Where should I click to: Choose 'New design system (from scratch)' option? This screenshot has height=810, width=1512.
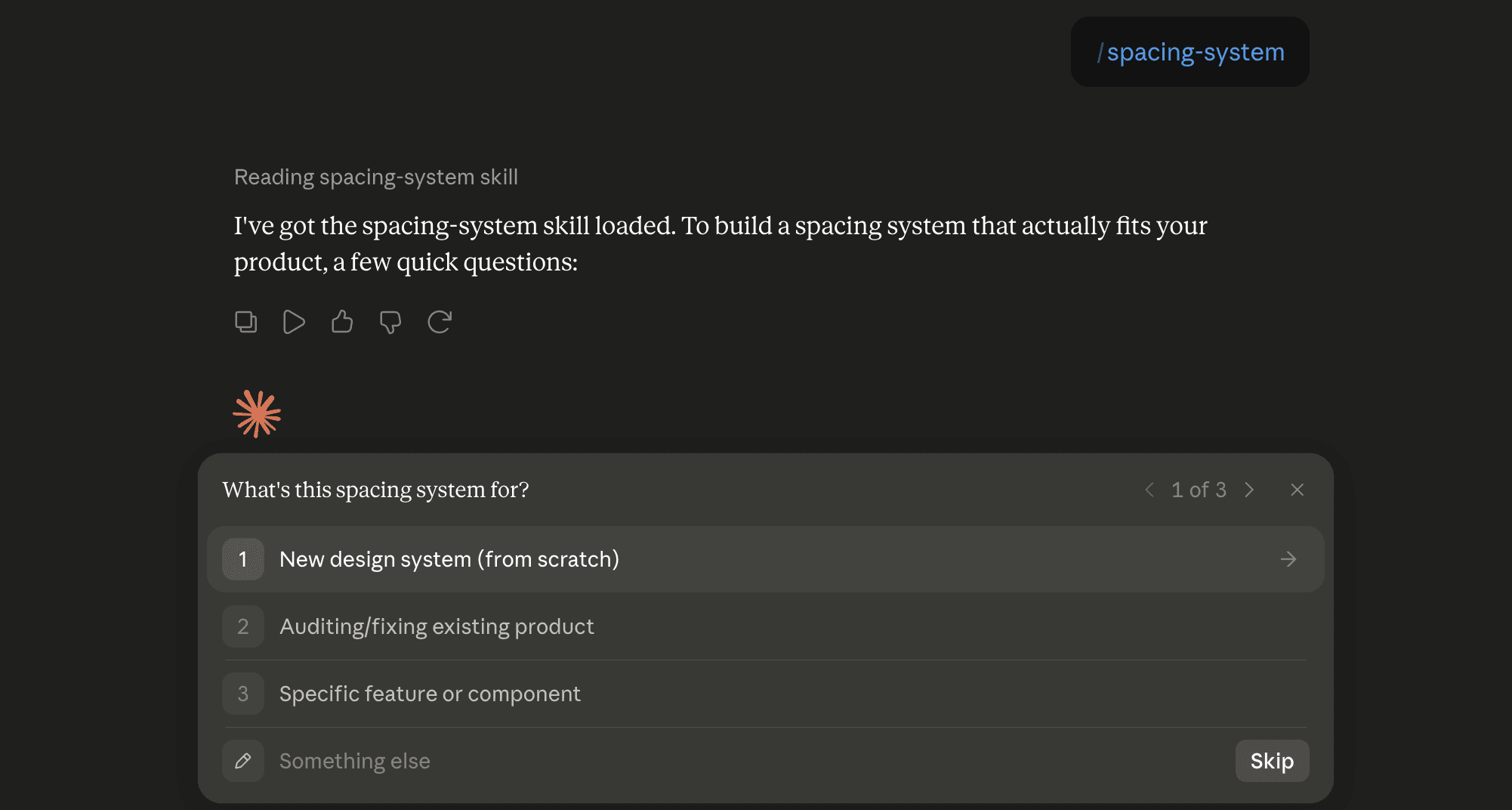click(x=765, y=559)
